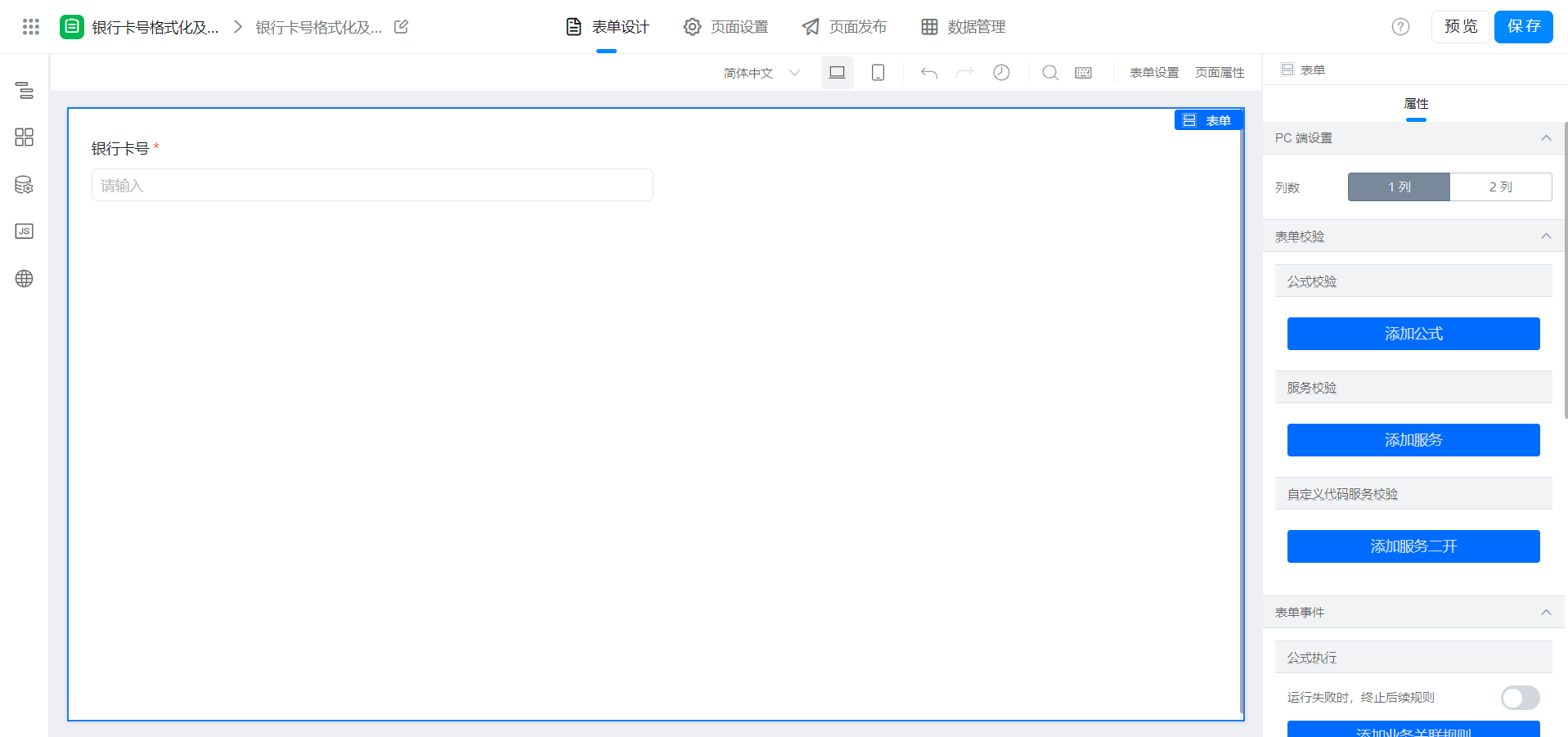Open the data source sidebar icon

(25, 185)
